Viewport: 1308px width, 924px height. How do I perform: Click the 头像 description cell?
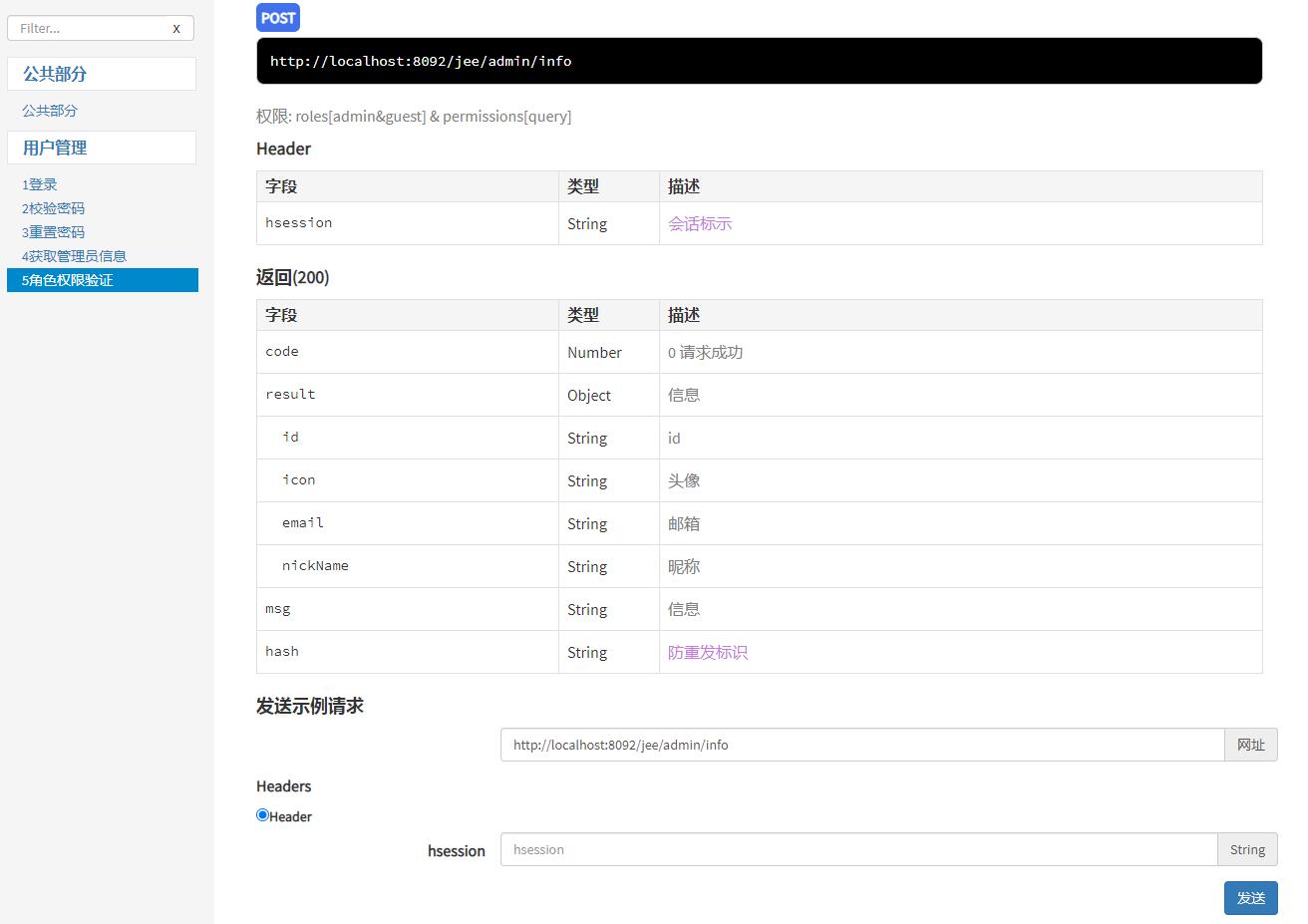[961, 480]
